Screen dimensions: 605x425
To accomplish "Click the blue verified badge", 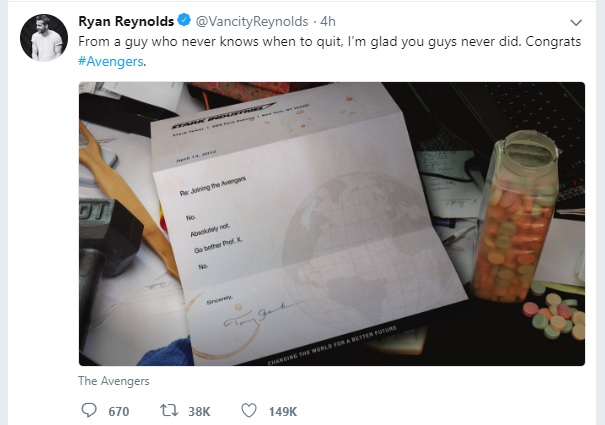I will point(185,20).
